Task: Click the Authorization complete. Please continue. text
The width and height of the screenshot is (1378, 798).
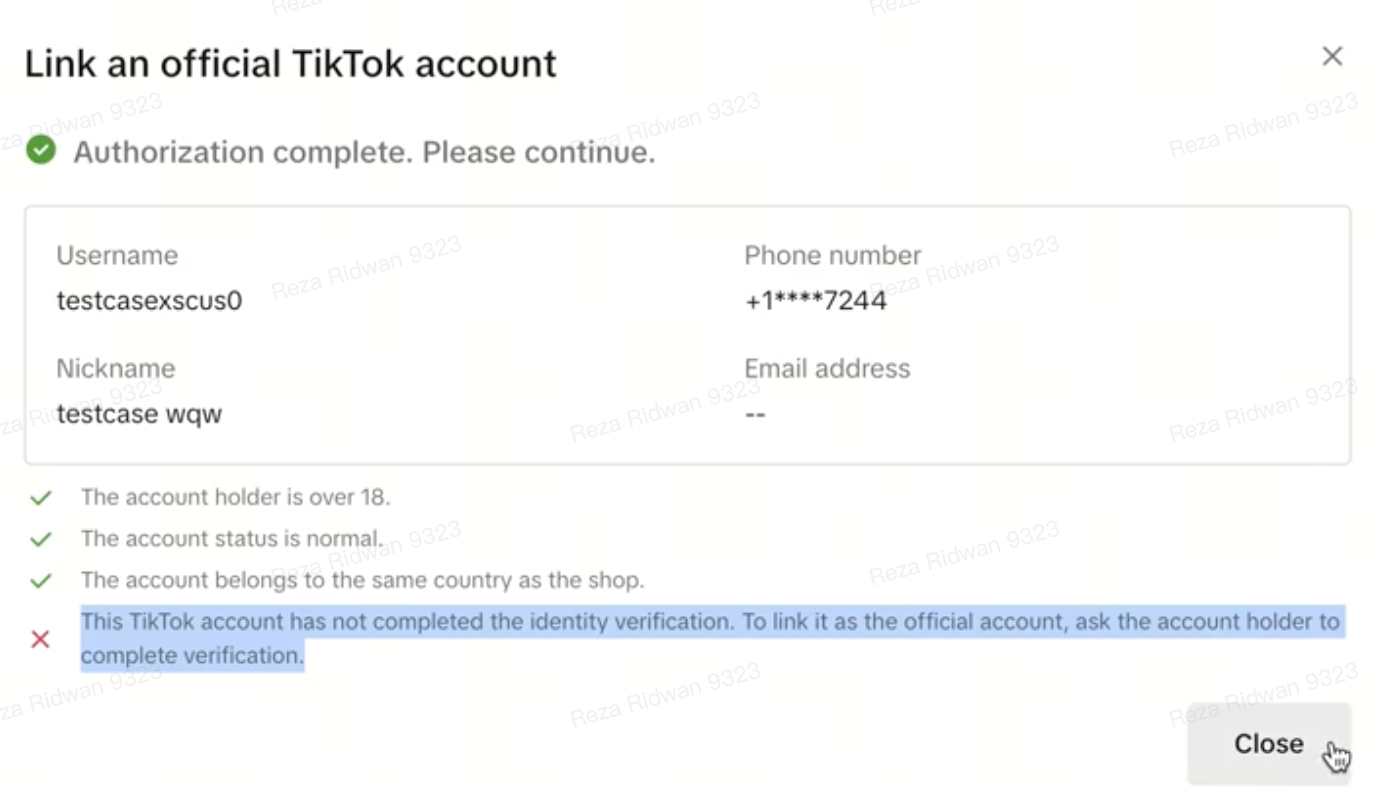Action: [x=364, y=153]
